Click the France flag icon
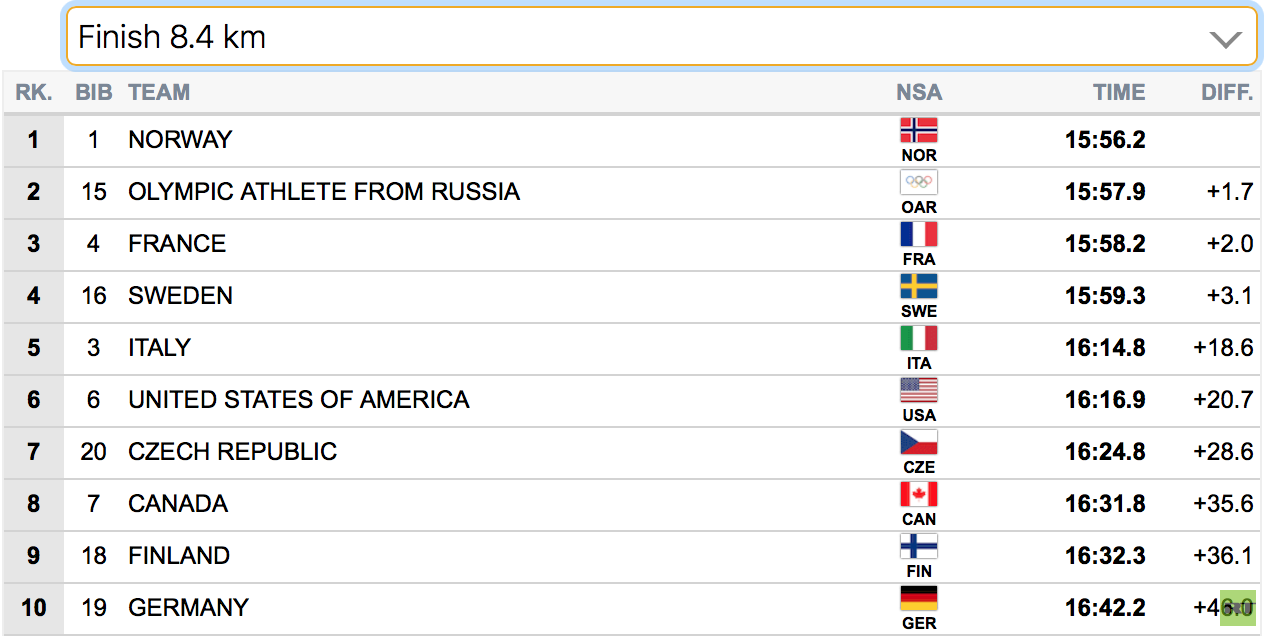The width and height of the screenshot is (1266, 636). pyautogui.click(x=918, y=234)
